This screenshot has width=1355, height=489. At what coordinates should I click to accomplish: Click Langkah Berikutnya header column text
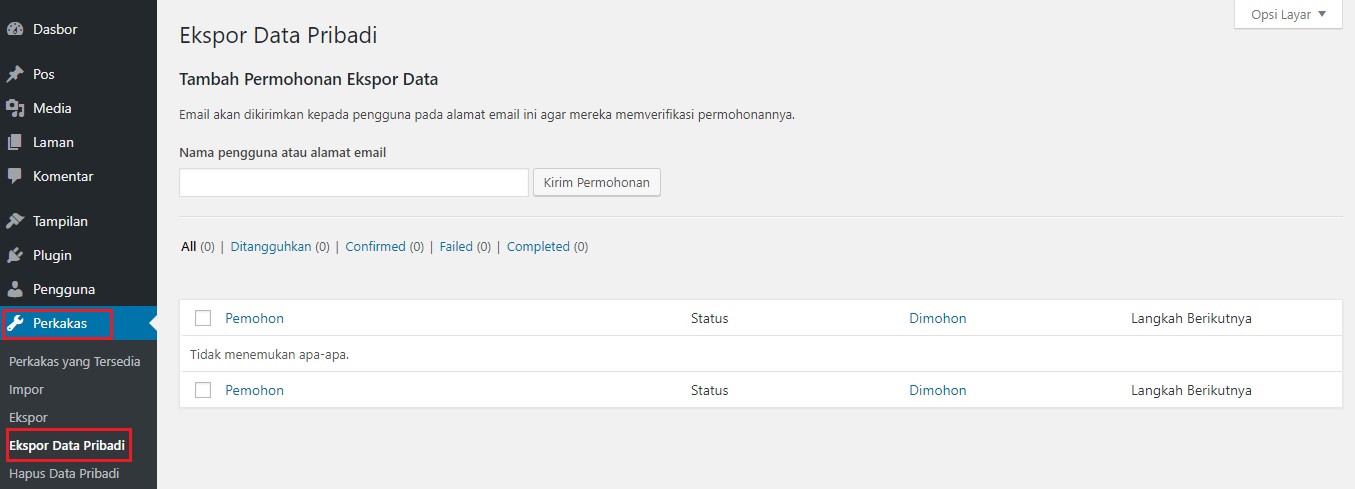1191,318
